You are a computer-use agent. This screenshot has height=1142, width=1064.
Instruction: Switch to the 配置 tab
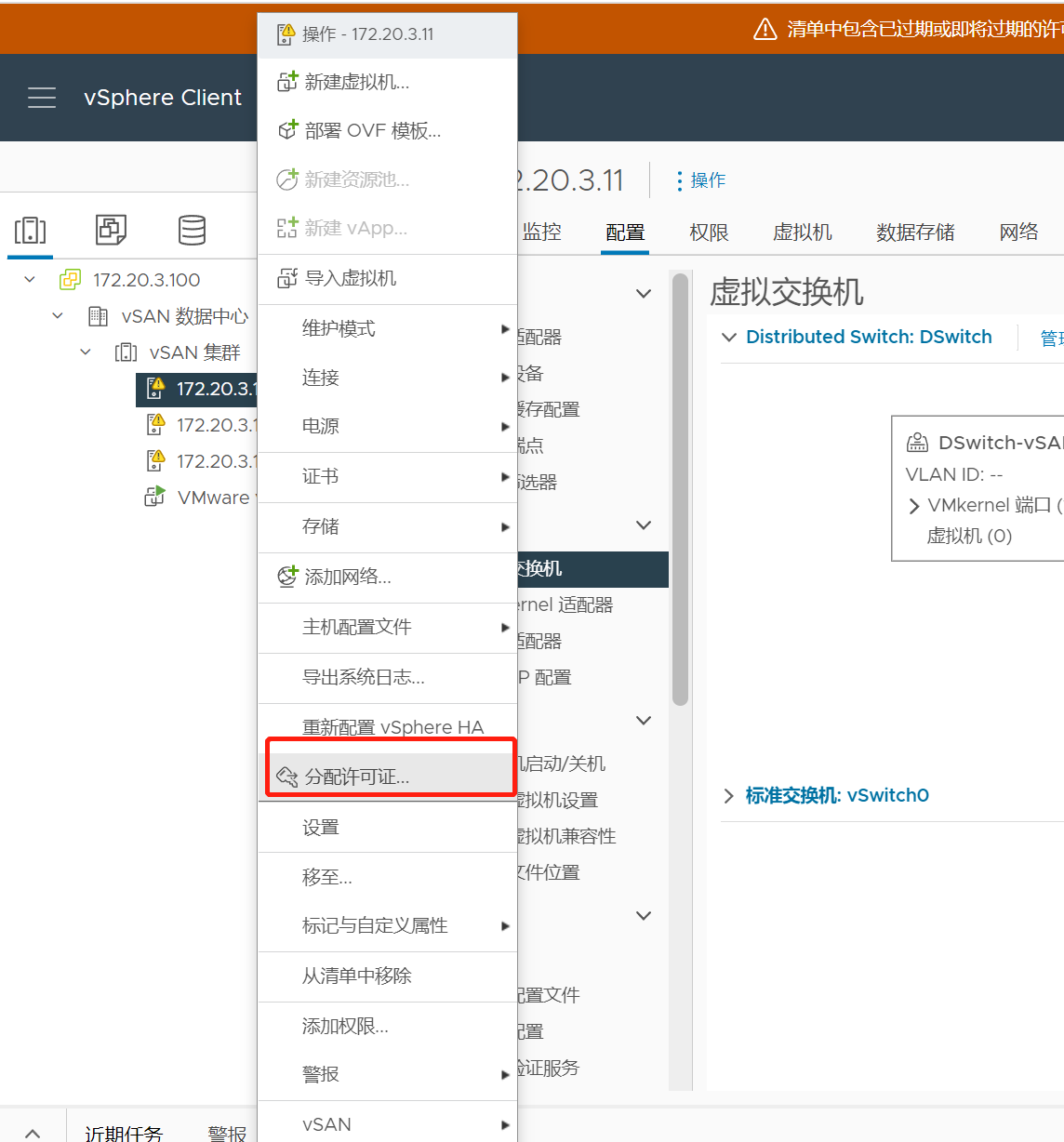(x=625, y=232)
